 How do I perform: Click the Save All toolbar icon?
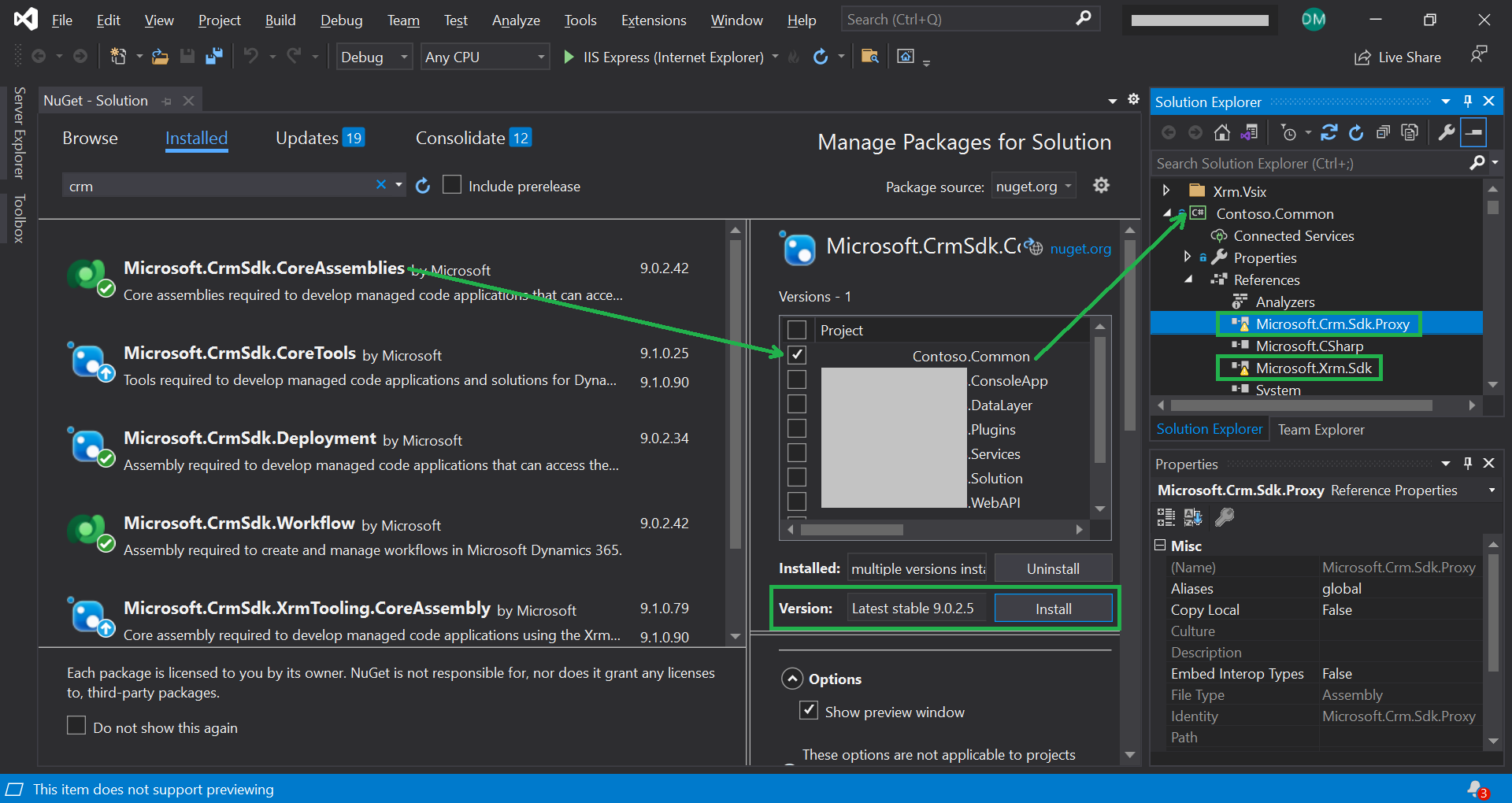213,57
